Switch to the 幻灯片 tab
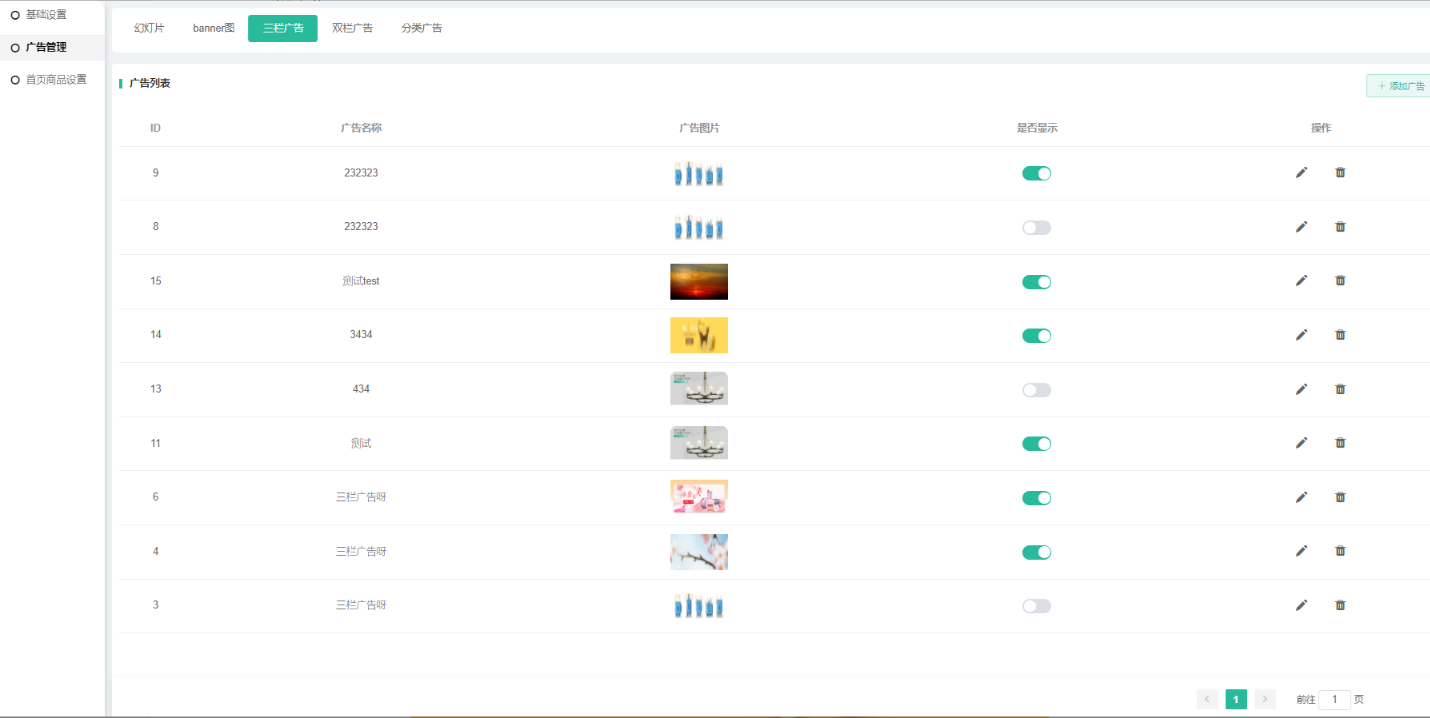The image size is (1430, 718). pyautogui.click(x=149, y=28)
